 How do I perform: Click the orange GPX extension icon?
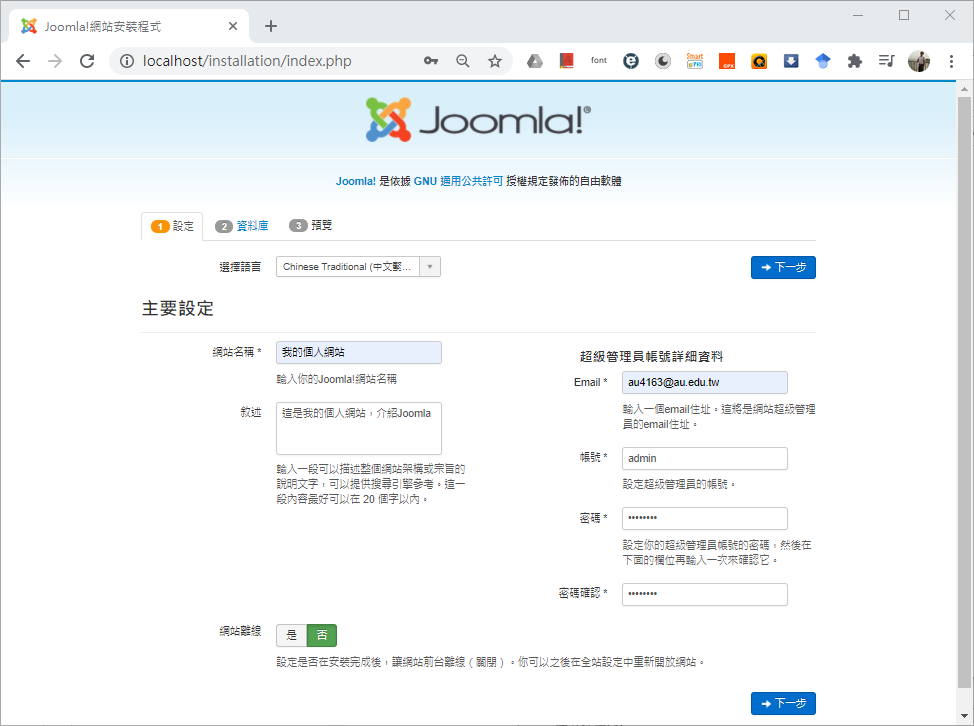727,61
